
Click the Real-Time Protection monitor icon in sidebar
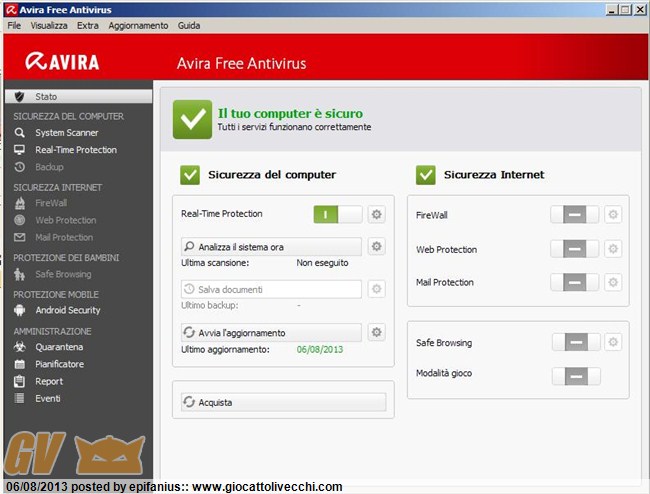coord(19,150)
